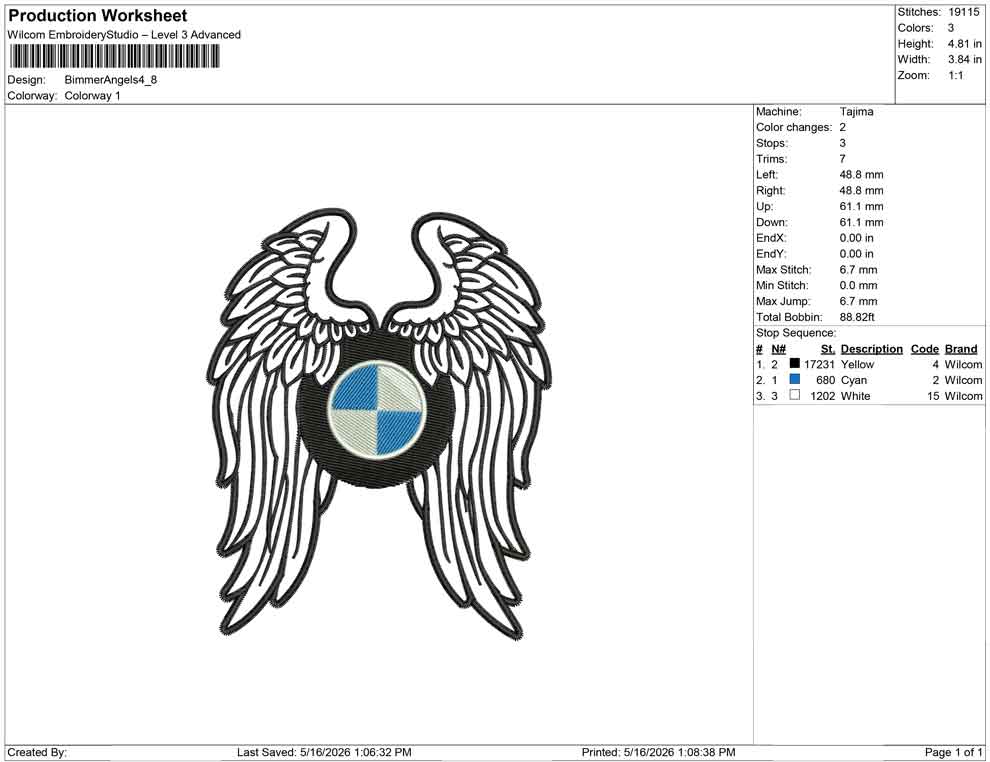Click the 'Color changes:' label
Screen dimensions: 990x762
tap(794, 128)
